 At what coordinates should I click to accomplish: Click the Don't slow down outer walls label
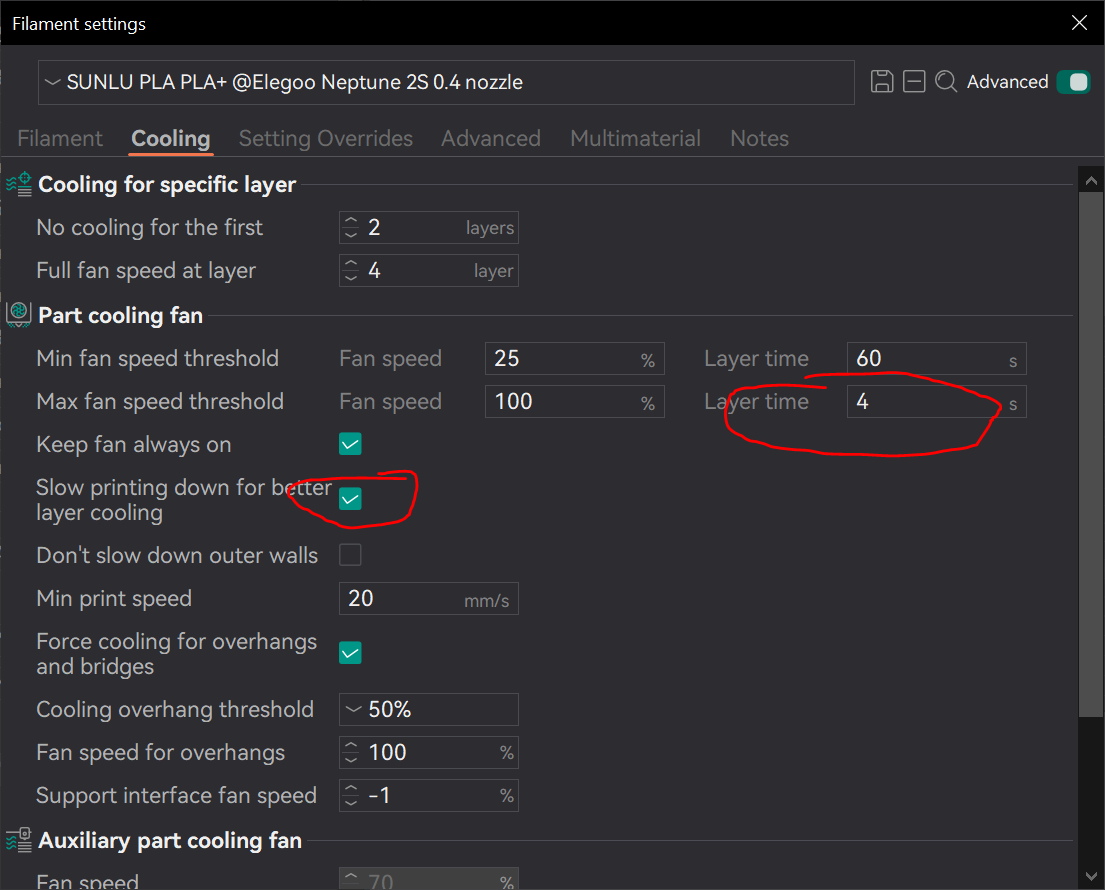pyautogui.click(x=177, y=555)
